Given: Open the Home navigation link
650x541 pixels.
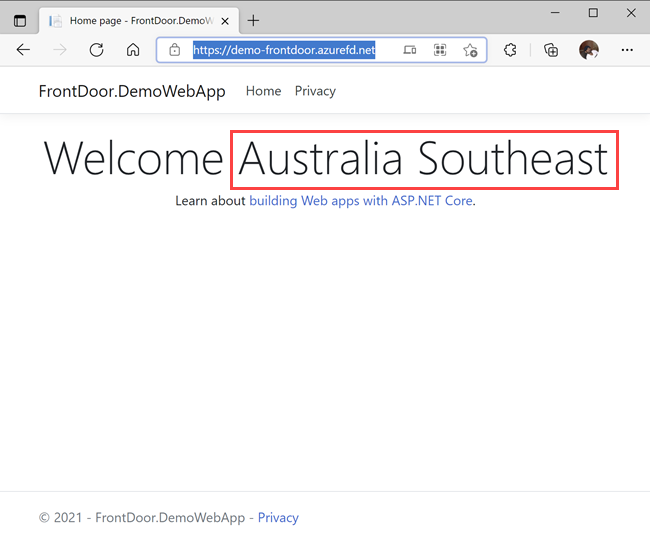Looking at the screenshot, I should (x=263, y=91).
